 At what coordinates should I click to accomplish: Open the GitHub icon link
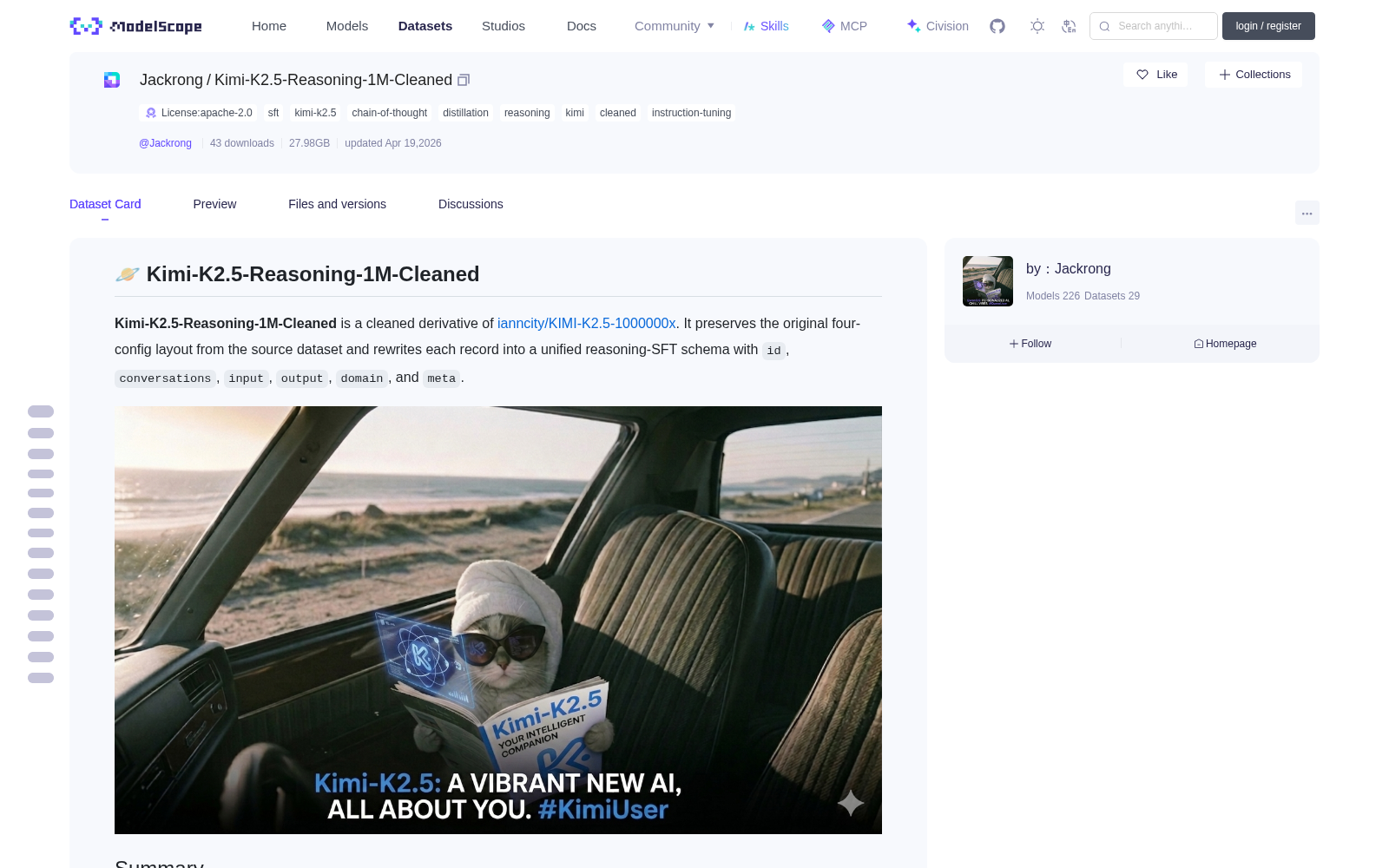997,26
